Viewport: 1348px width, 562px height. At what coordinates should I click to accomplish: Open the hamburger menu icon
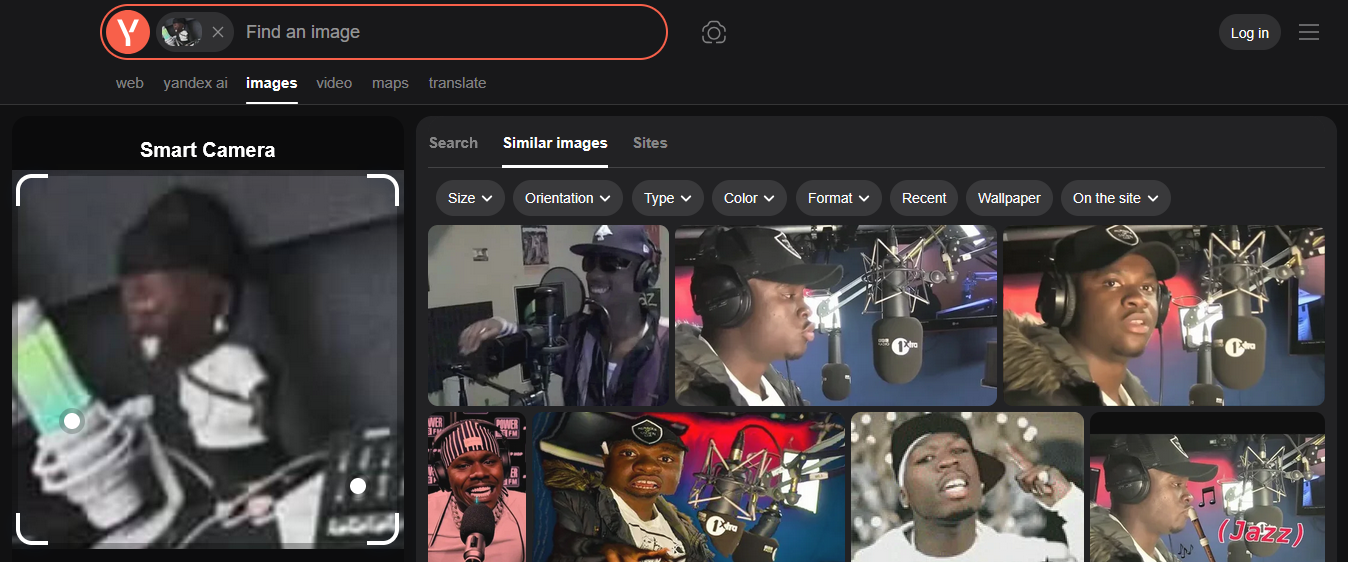click(x=1309, y=33)
